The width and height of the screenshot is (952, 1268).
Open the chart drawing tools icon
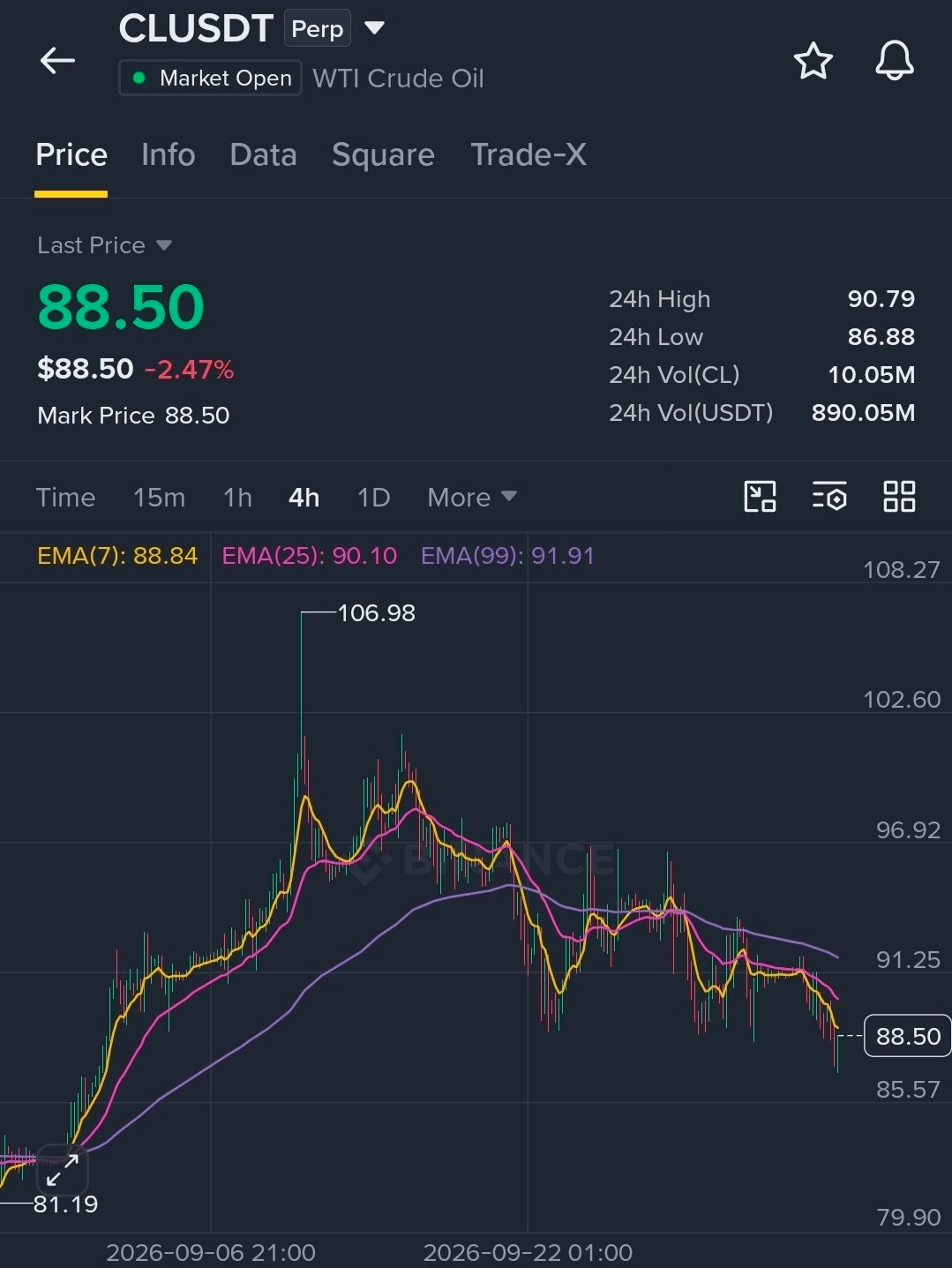tap(760, 497)
